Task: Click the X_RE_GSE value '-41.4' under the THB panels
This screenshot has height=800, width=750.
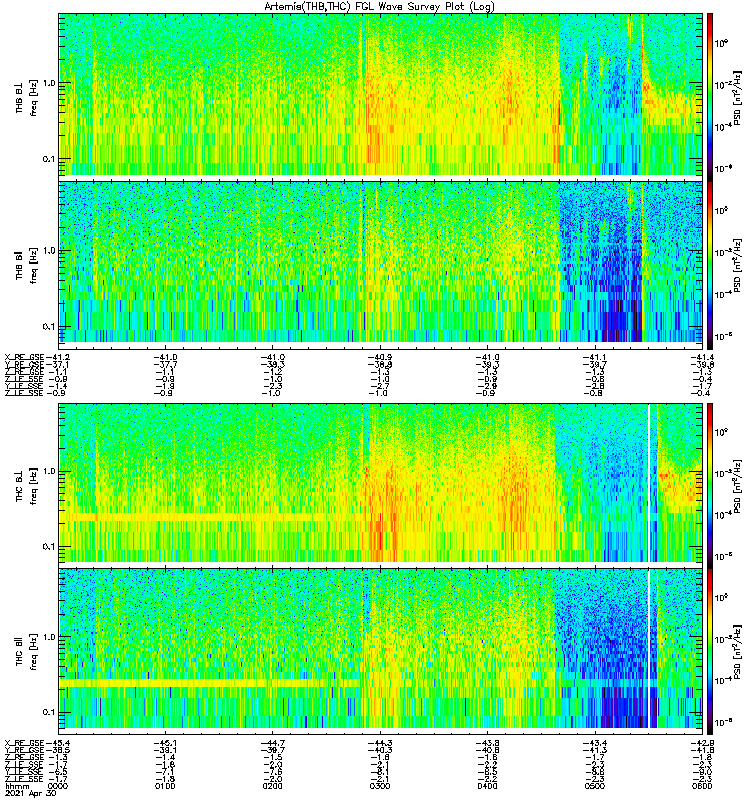Action: click(702, 357)
